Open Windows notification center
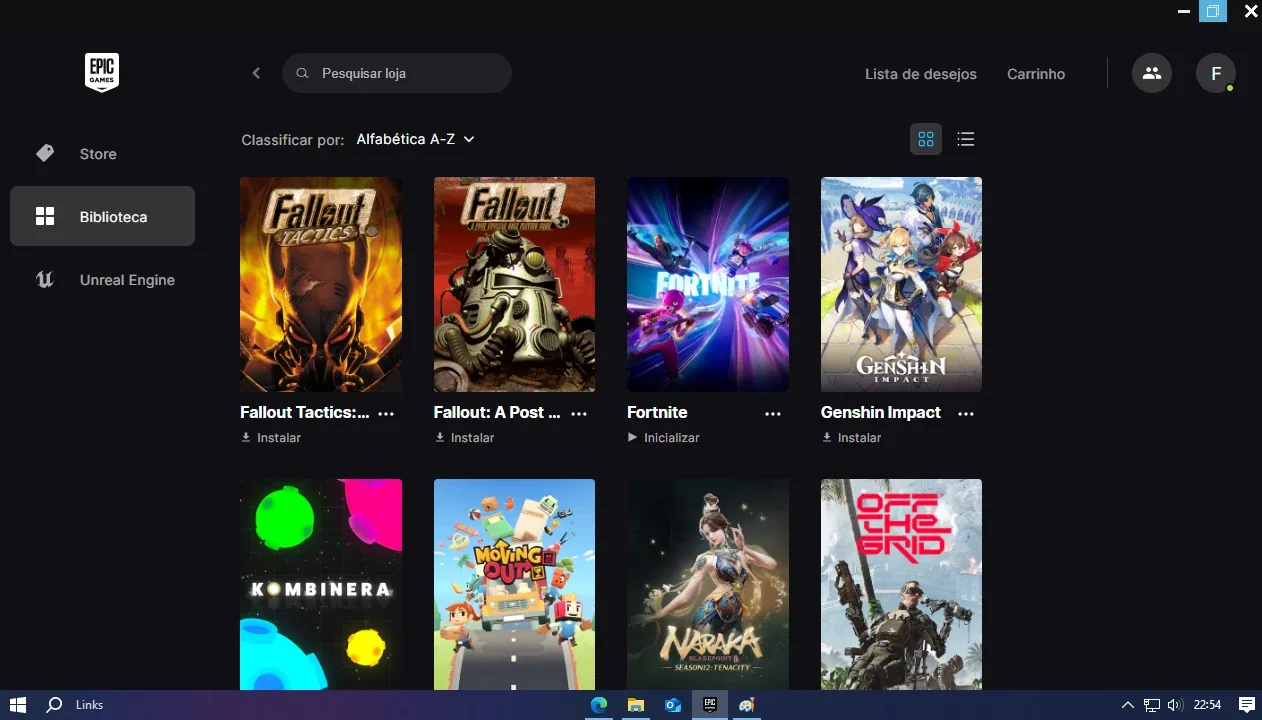Viewport: 1262px width, 720px height. (x=1246, y=705)
